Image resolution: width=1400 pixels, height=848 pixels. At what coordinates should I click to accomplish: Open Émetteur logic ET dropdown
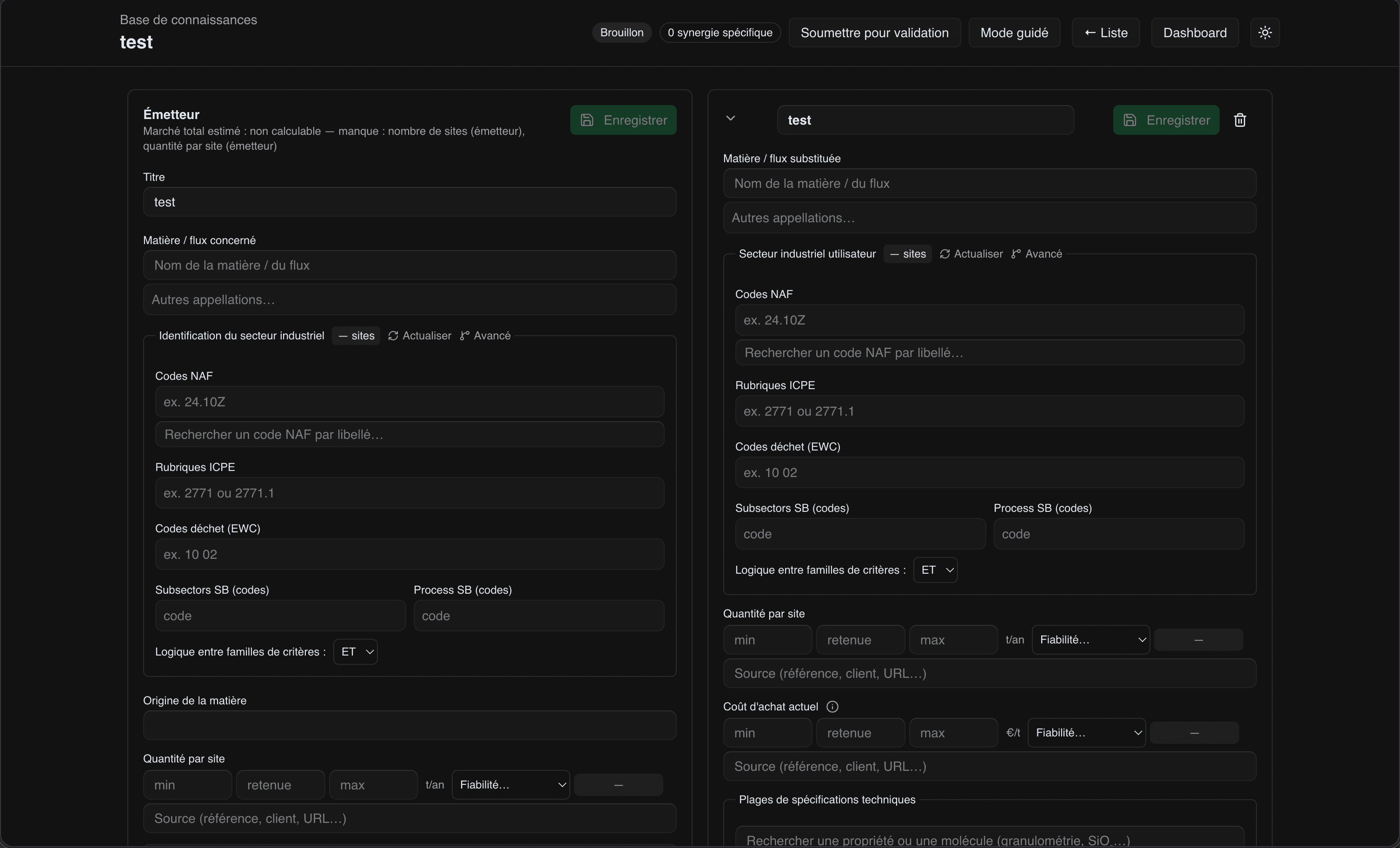(356, 651)
